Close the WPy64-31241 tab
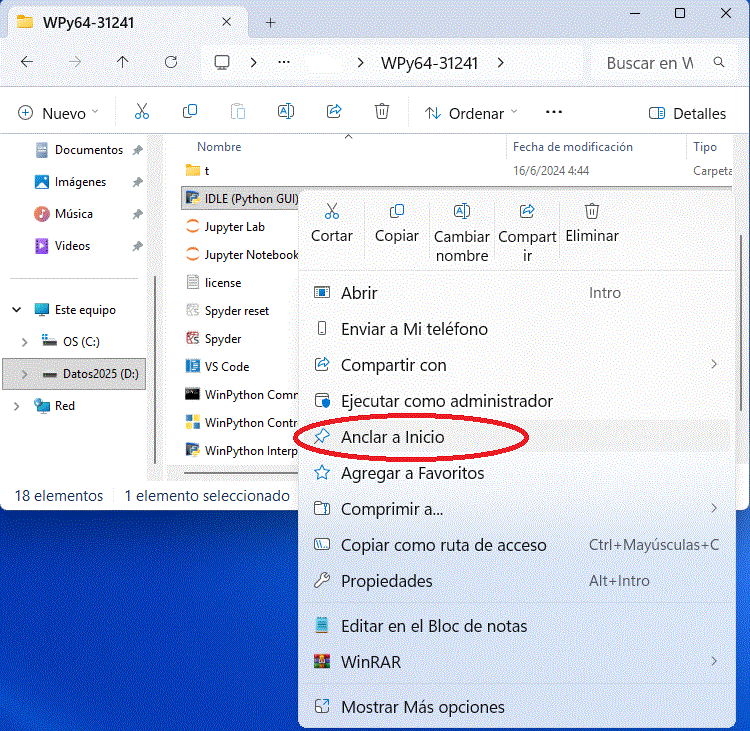Image resolution: width=750 pixels, height=731 pixels. click(x=227, y=22)
